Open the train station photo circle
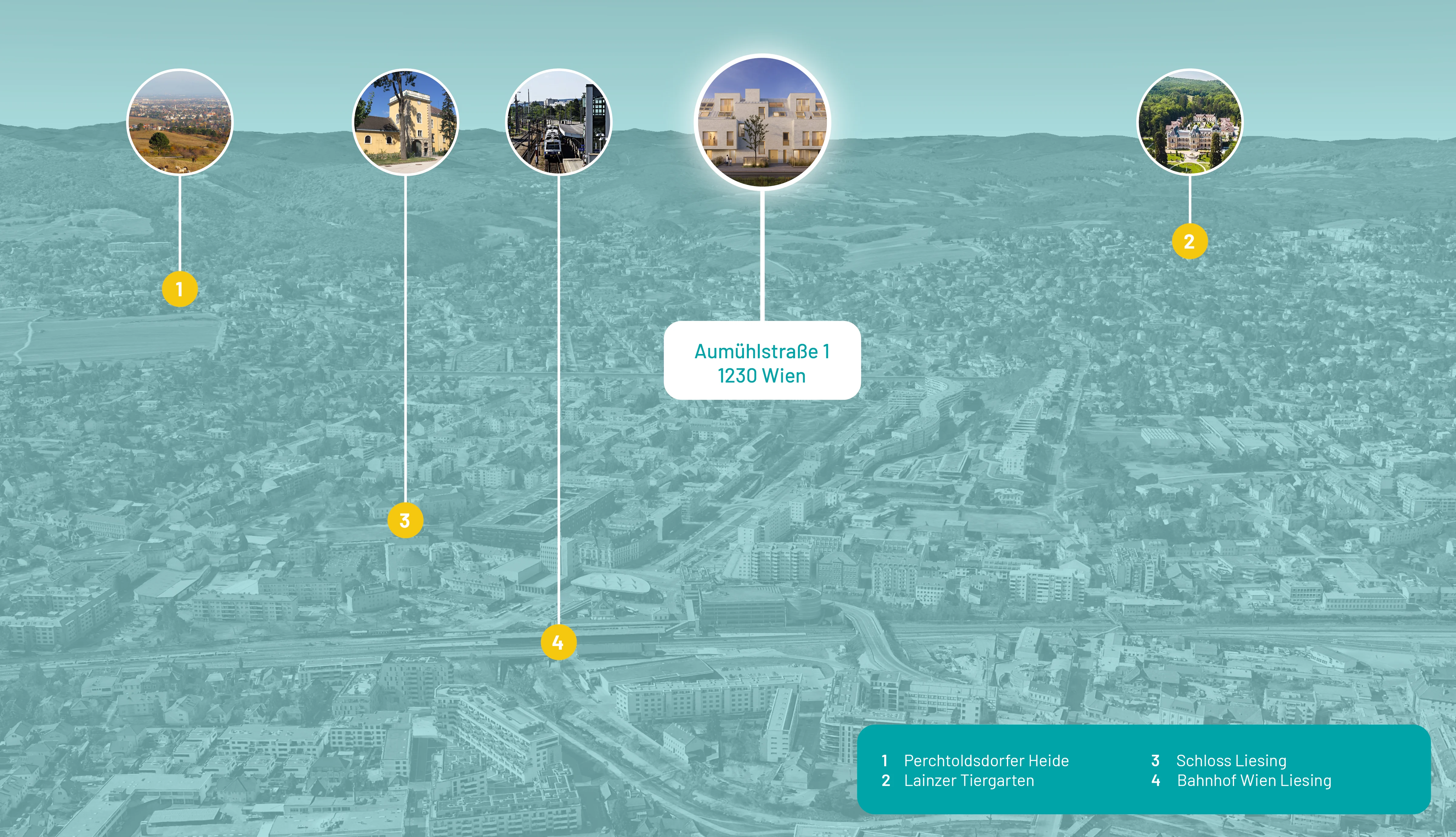Viewport: 1456px width, 837px height. [x=558, y=122]
